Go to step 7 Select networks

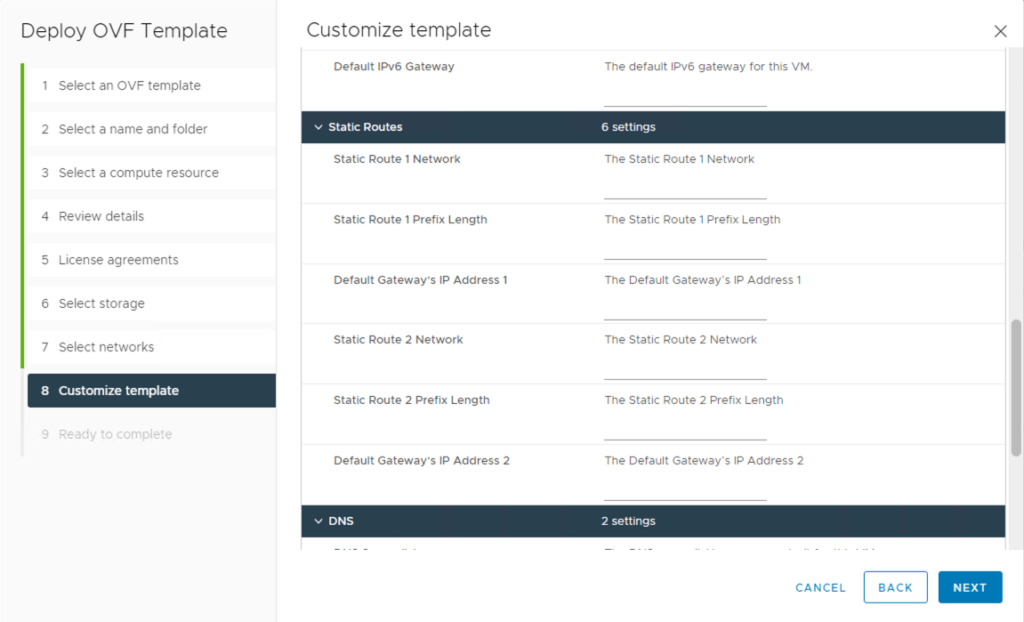coord(152,347)
